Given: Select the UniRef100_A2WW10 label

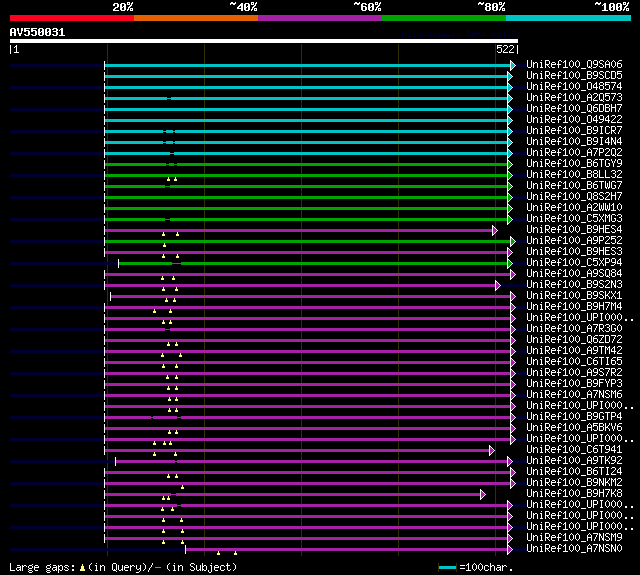Looking at the screenshot, I should (574, 208).
